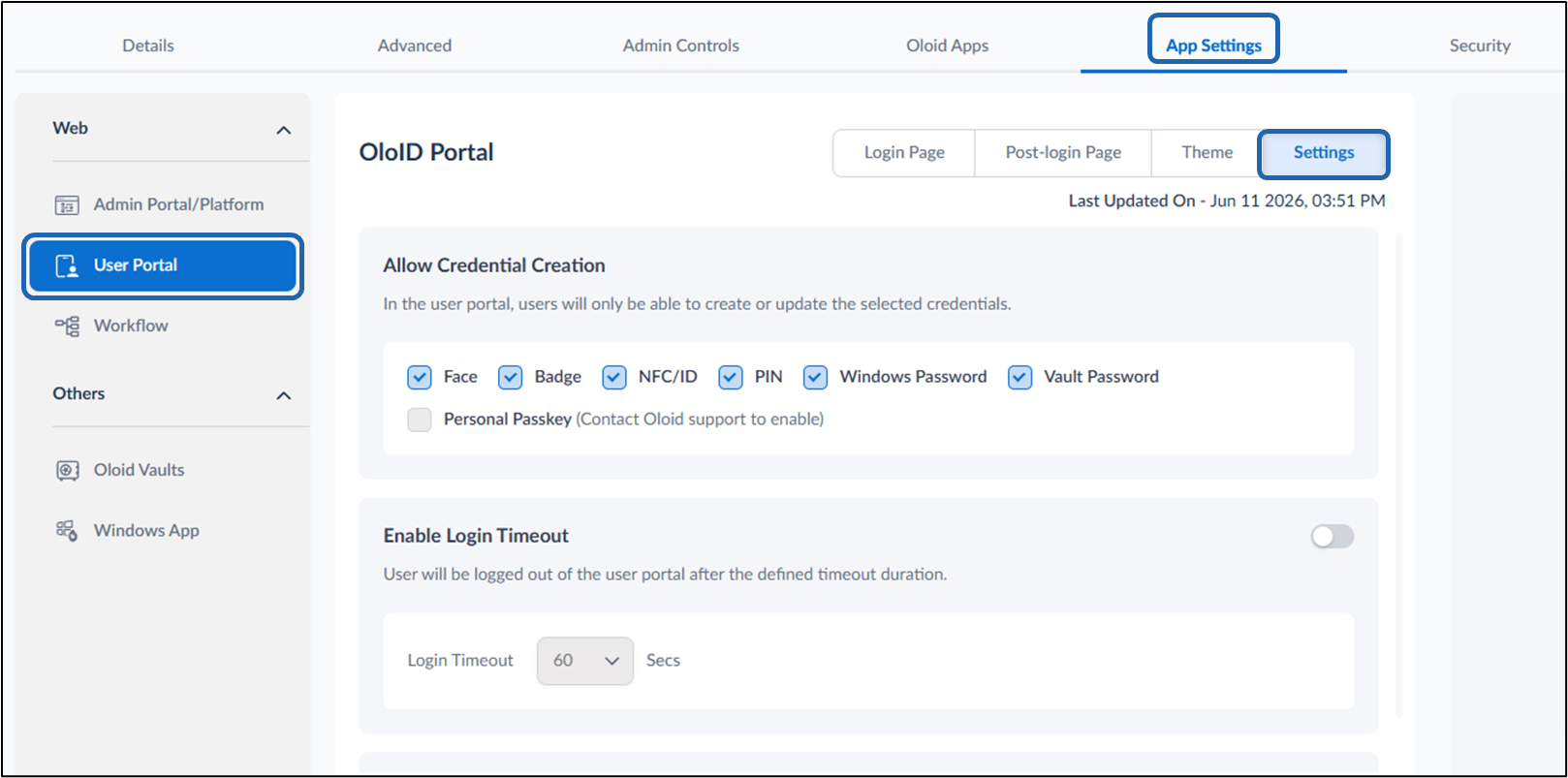This screenshot has width=1568, height=778.
Task: Uncheck the PIN credential checkbox
Action: 731,377
